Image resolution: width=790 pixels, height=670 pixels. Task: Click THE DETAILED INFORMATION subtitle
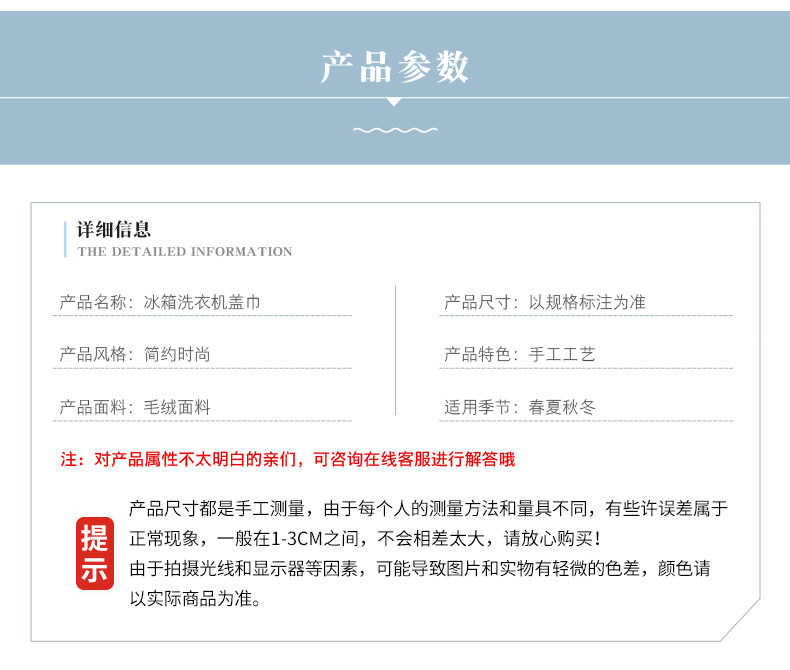pos(184,251)
